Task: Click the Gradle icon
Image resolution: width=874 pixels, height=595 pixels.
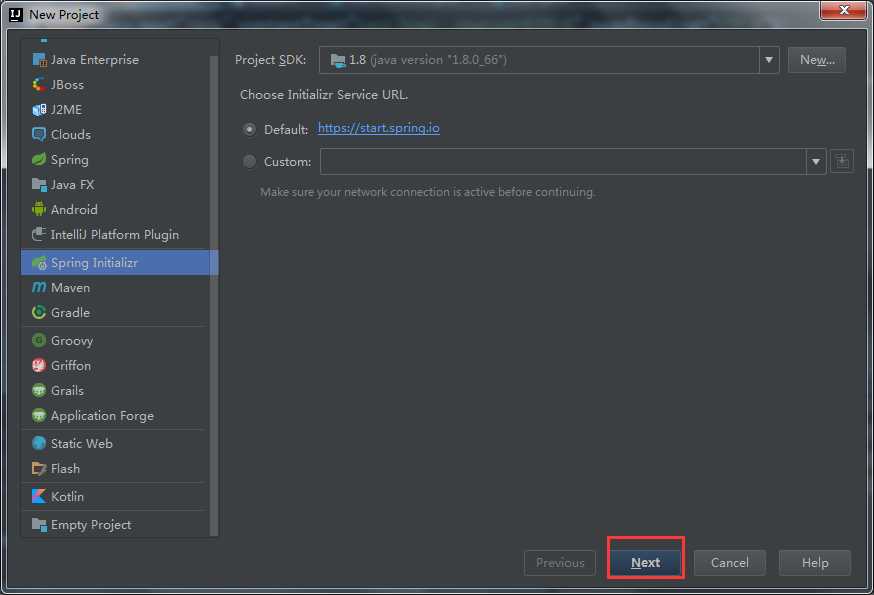Action: (39, 312)
